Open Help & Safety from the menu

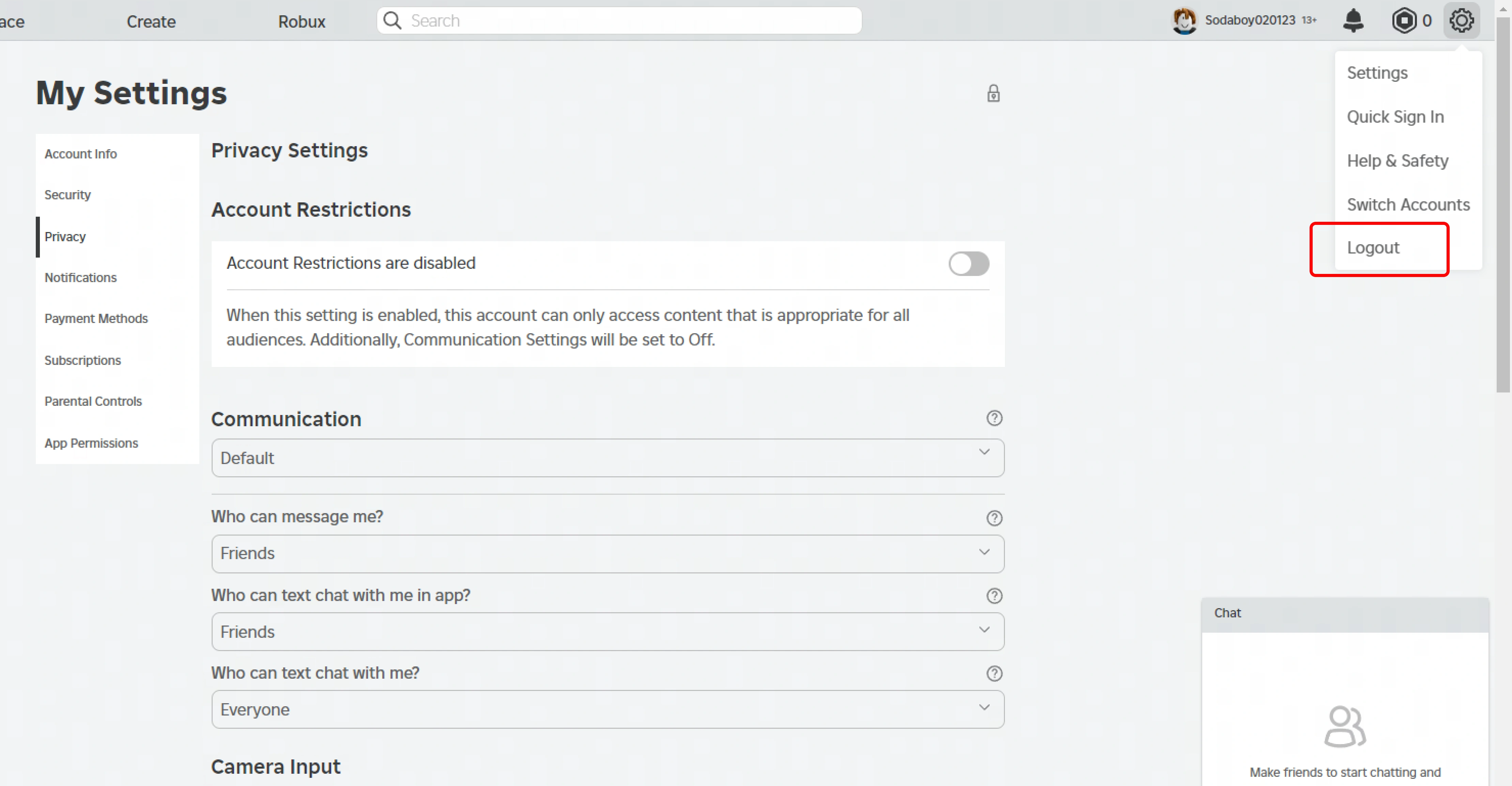tap(1398, 161)
